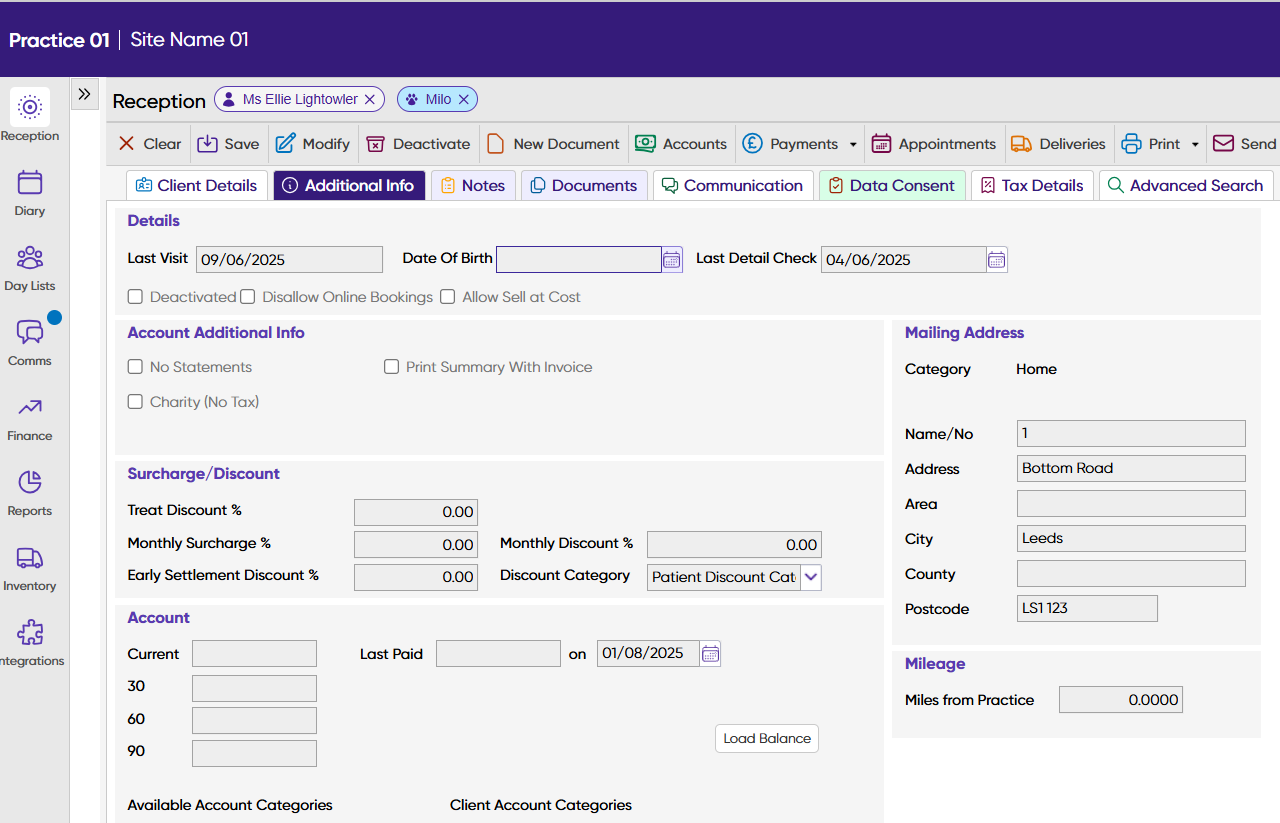Tick the Charity (No Tax) checkbox
Viewport: 1280px width, 823px height.
pos(135,402)
